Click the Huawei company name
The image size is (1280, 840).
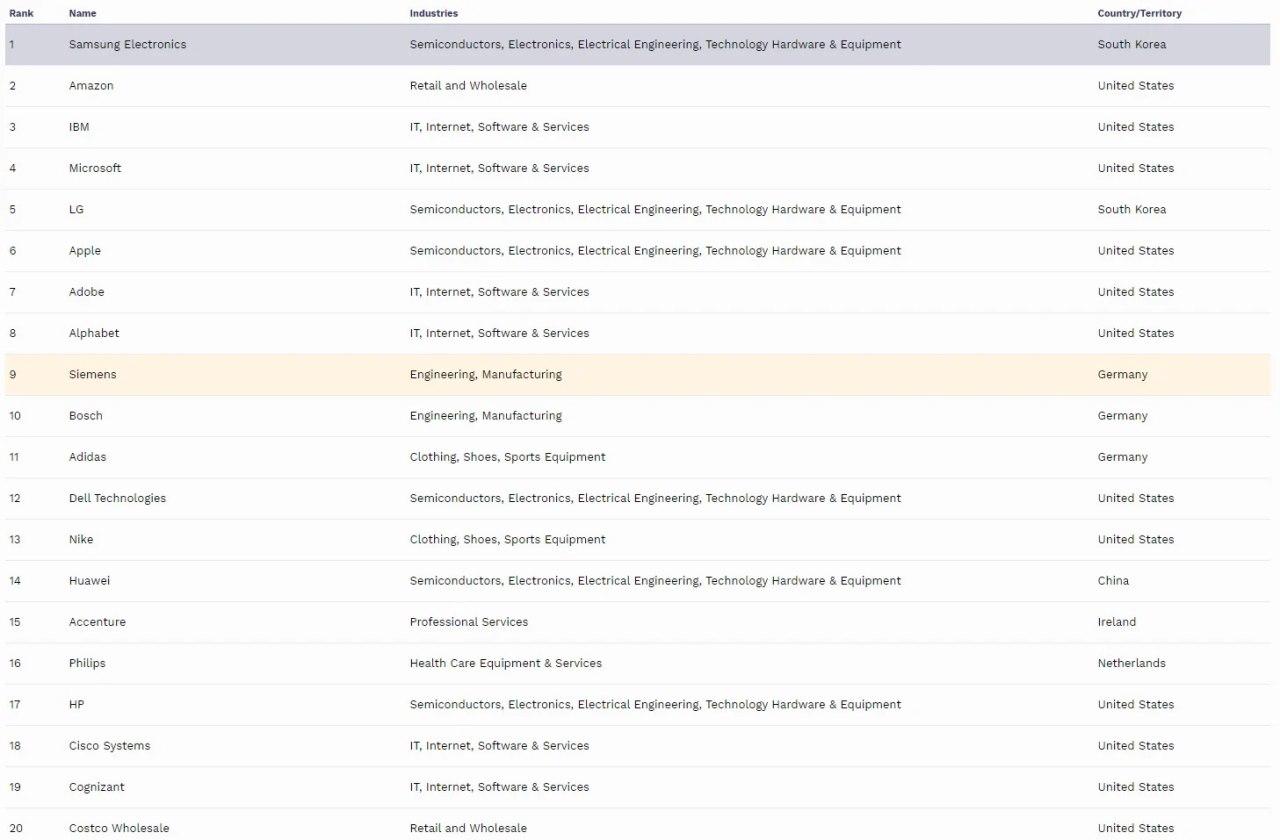coord(89,581)
